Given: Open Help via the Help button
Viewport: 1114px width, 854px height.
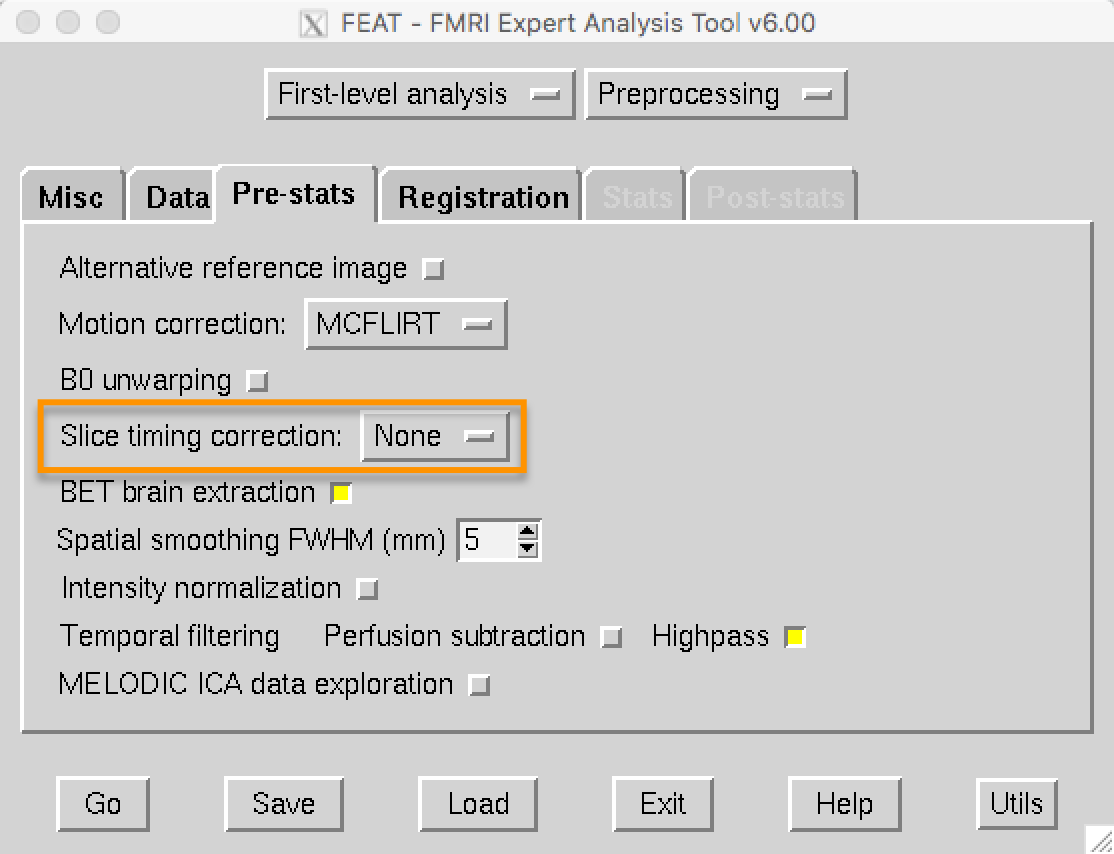Looking at the screenshot, I should [x=845, y=804].
